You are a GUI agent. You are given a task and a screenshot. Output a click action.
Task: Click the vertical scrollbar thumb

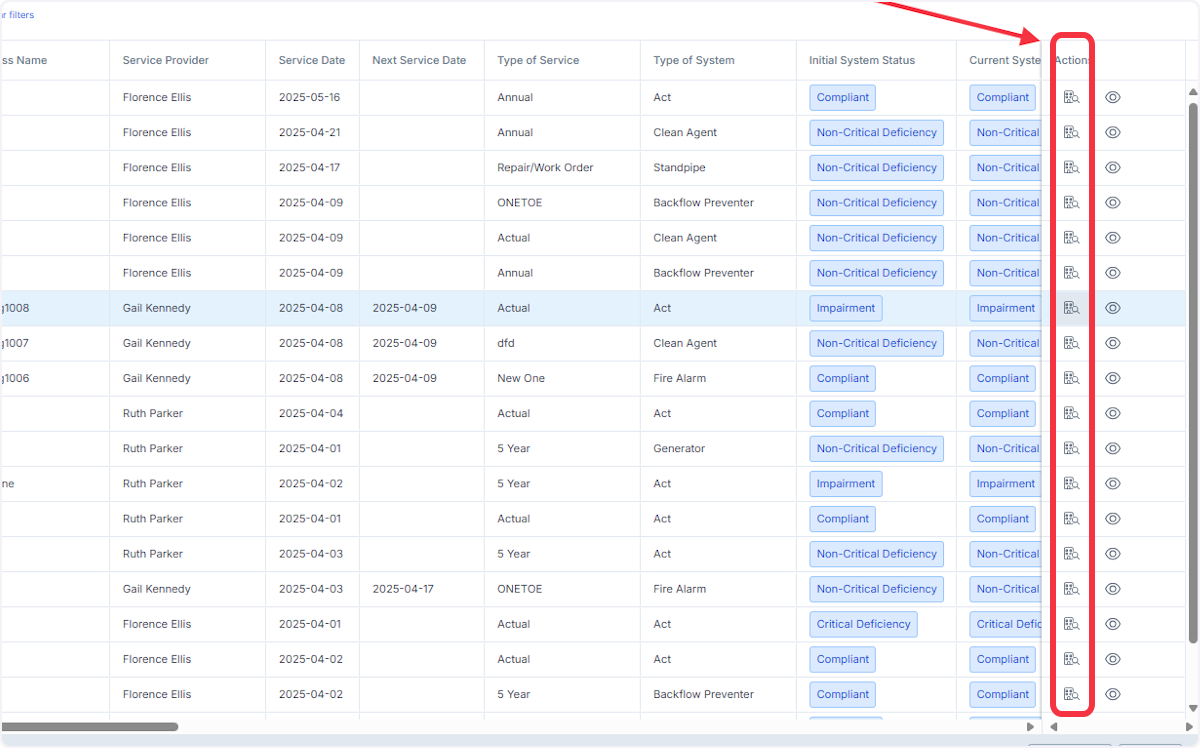1191,372
